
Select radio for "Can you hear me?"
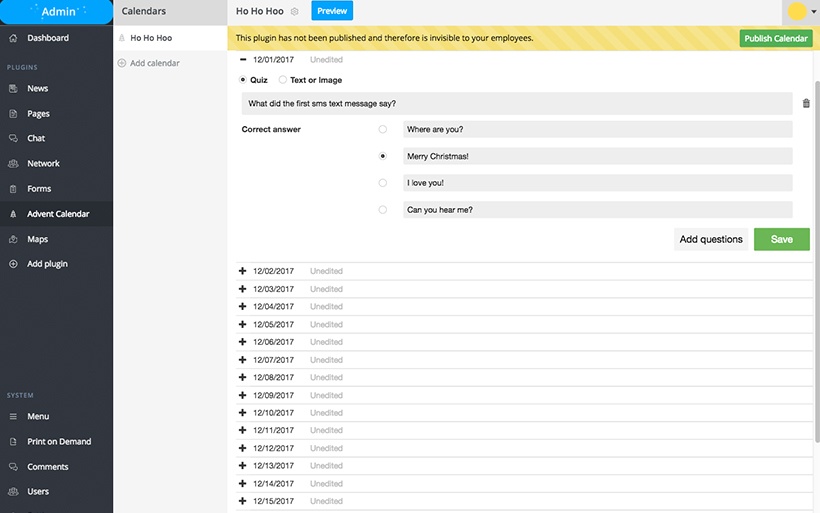(383, 210)
